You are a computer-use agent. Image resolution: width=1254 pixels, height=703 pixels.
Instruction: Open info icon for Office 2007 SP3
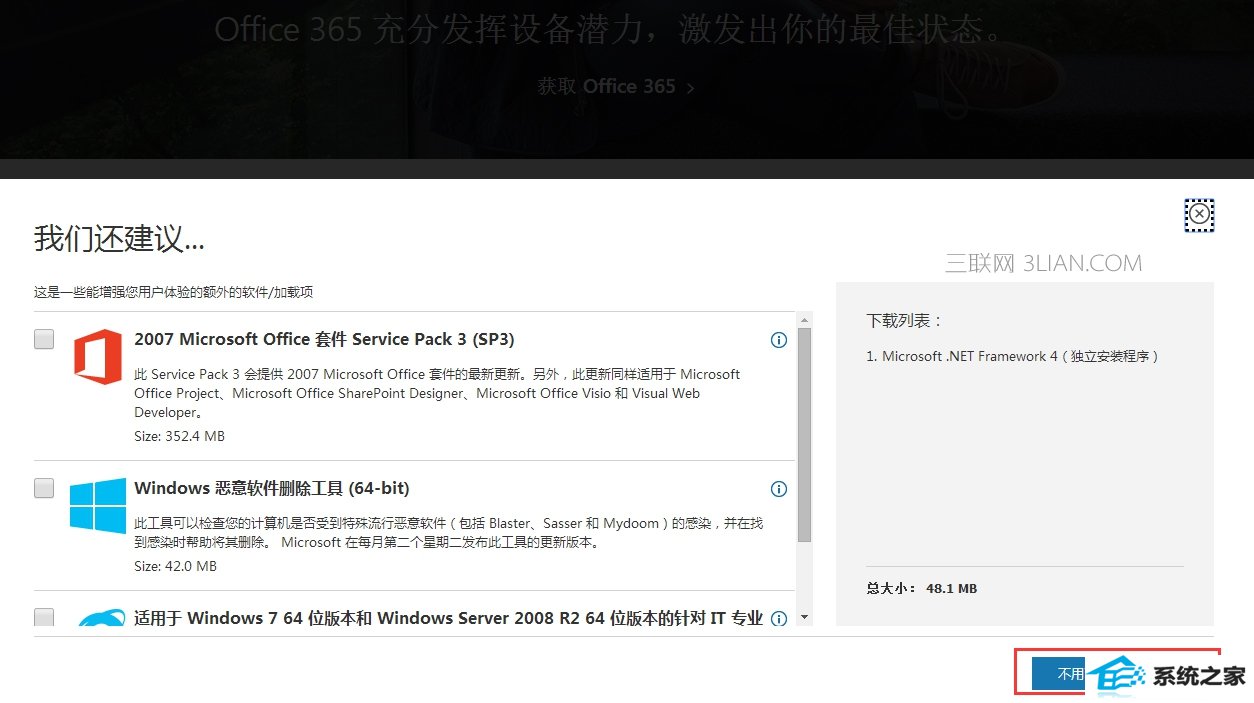[779, 340]
